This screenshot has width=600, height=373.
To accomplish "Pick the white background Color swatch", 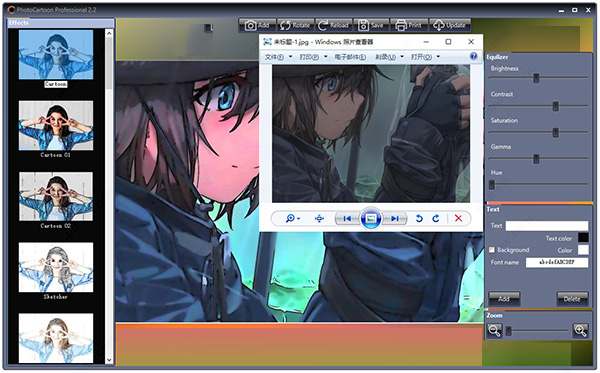I will 583,250.
